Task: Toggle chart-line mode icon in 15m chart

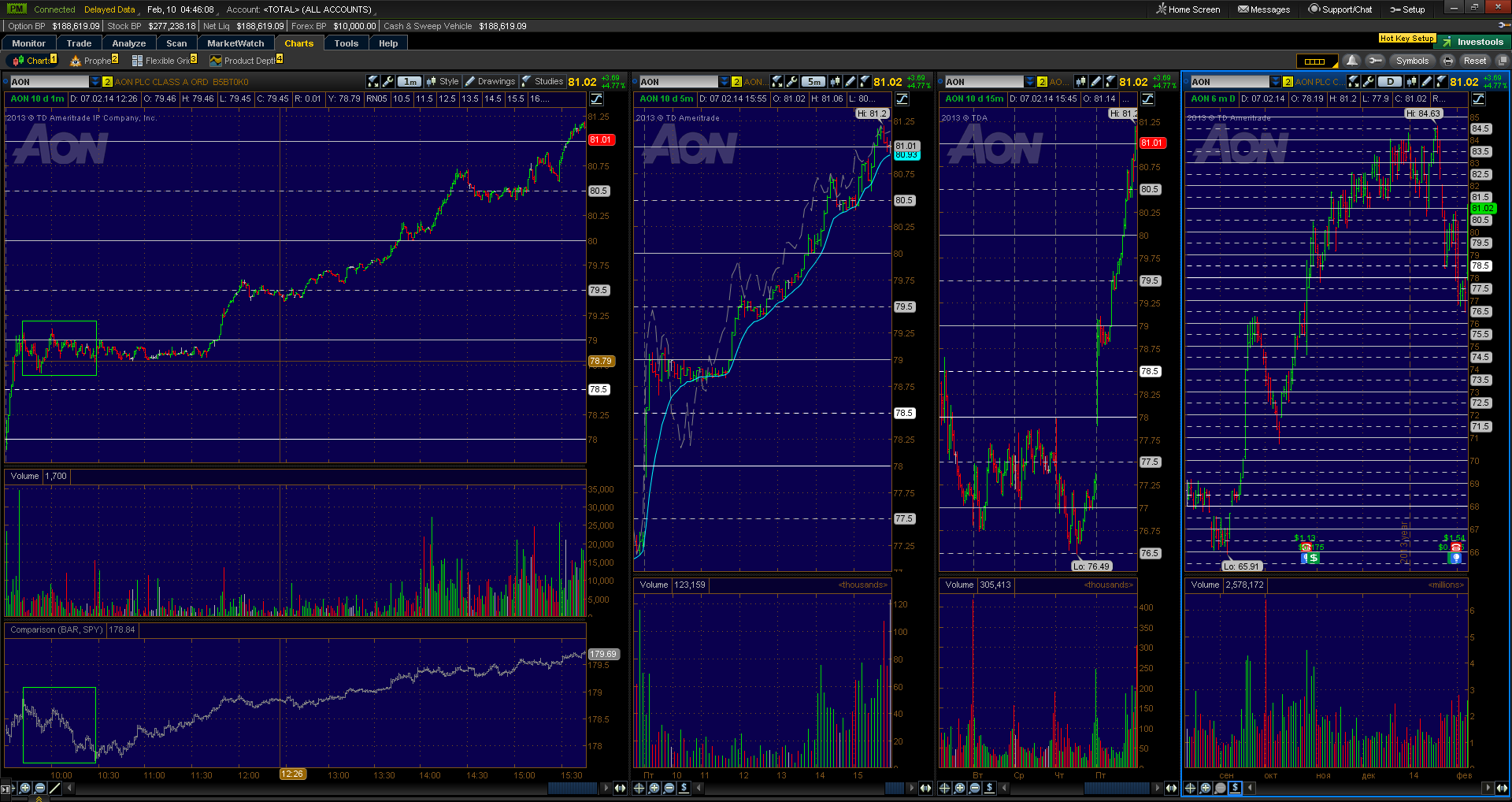Action: [1148, 99]
